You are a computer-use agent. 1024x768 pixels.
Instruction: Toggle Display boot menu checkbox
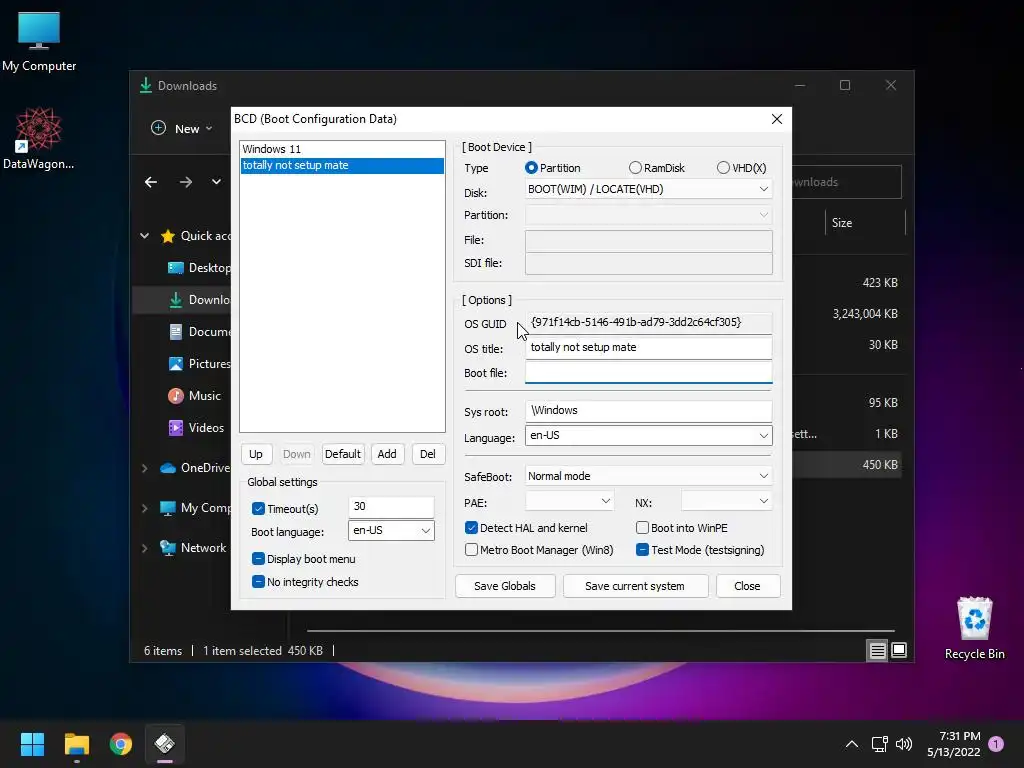(x=259, y=559)
